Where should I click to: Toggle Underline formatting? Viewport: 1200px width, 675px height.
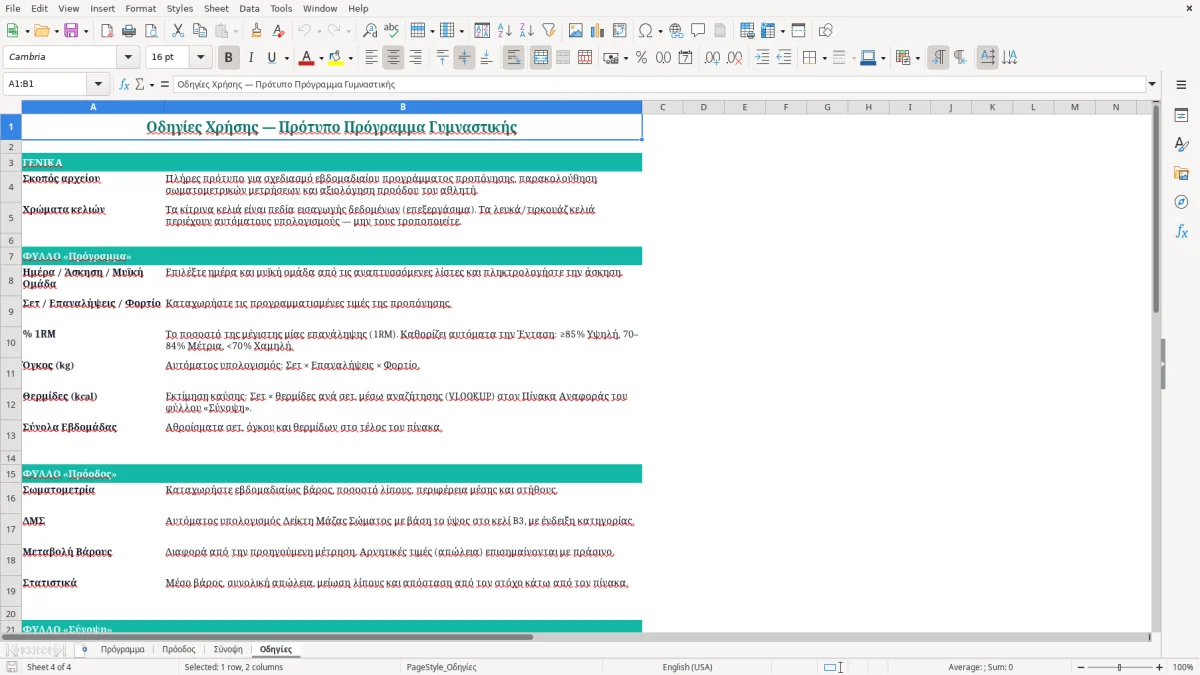tap(272, 58)
